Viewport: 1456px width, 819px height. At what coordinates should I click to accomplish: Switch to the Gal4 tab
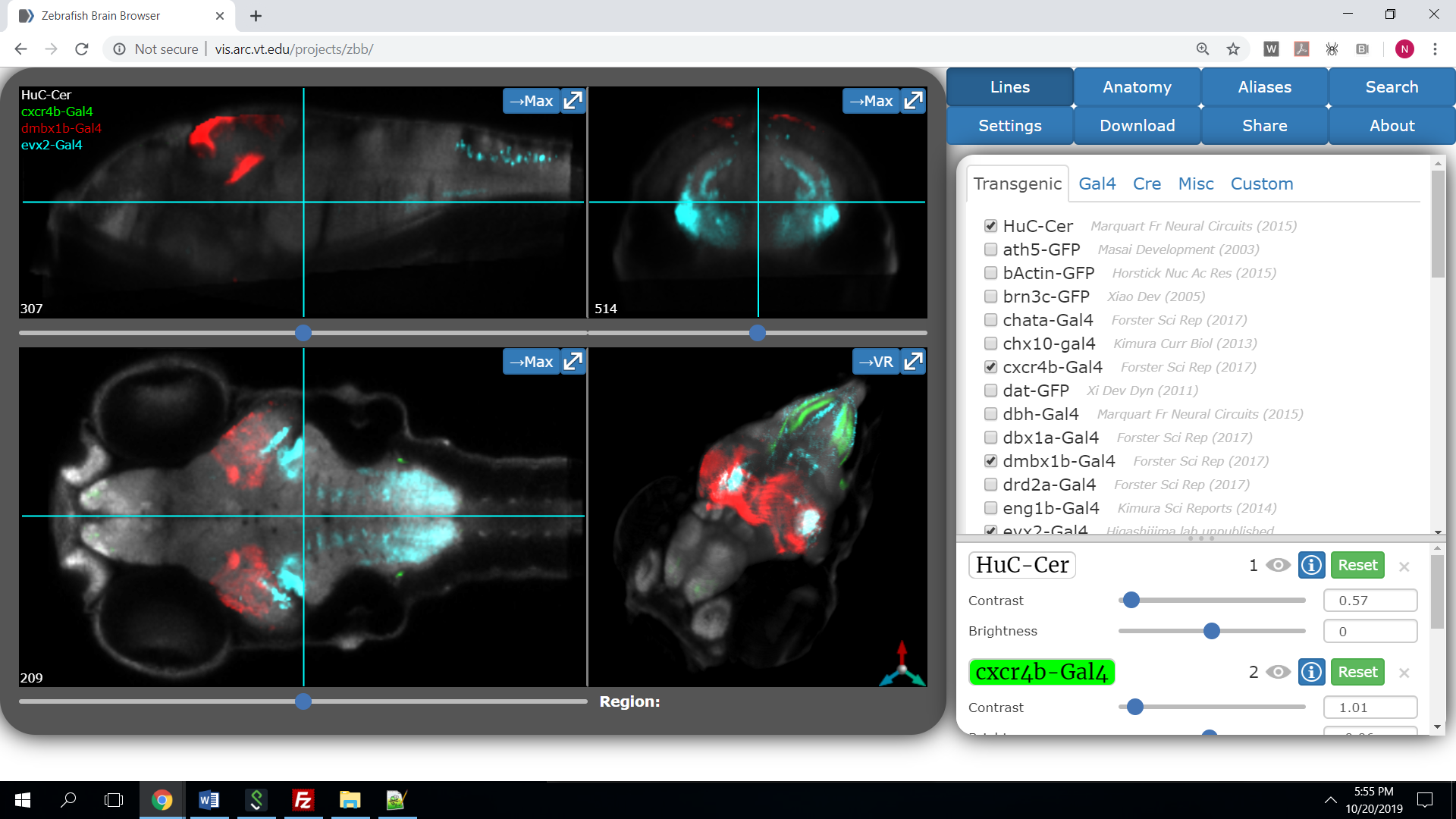point(1097,184)
